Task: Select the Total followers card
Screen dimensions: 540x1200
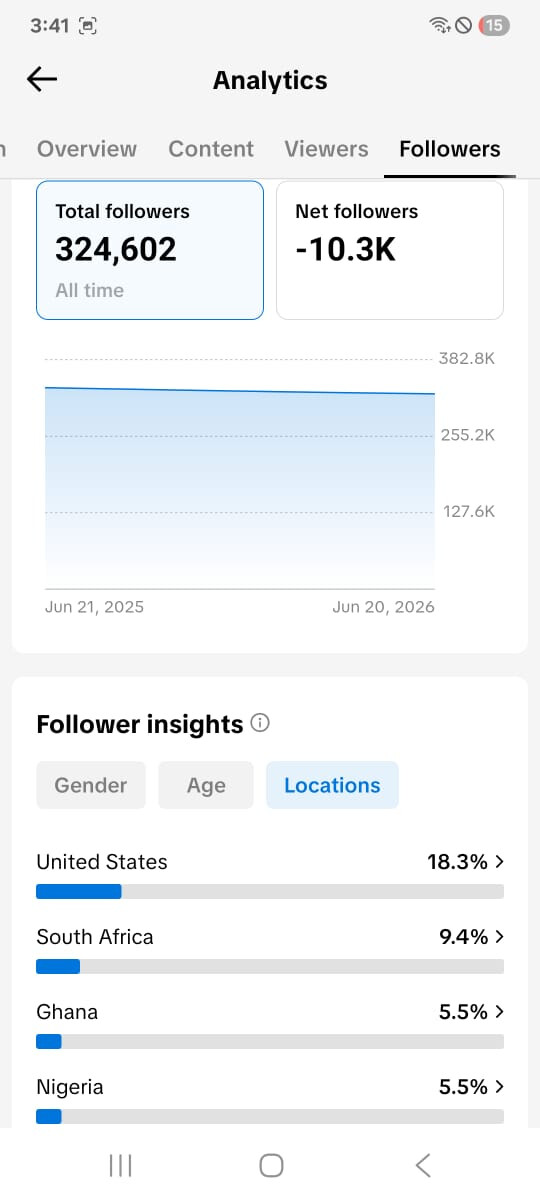Action: click(150, 250)
